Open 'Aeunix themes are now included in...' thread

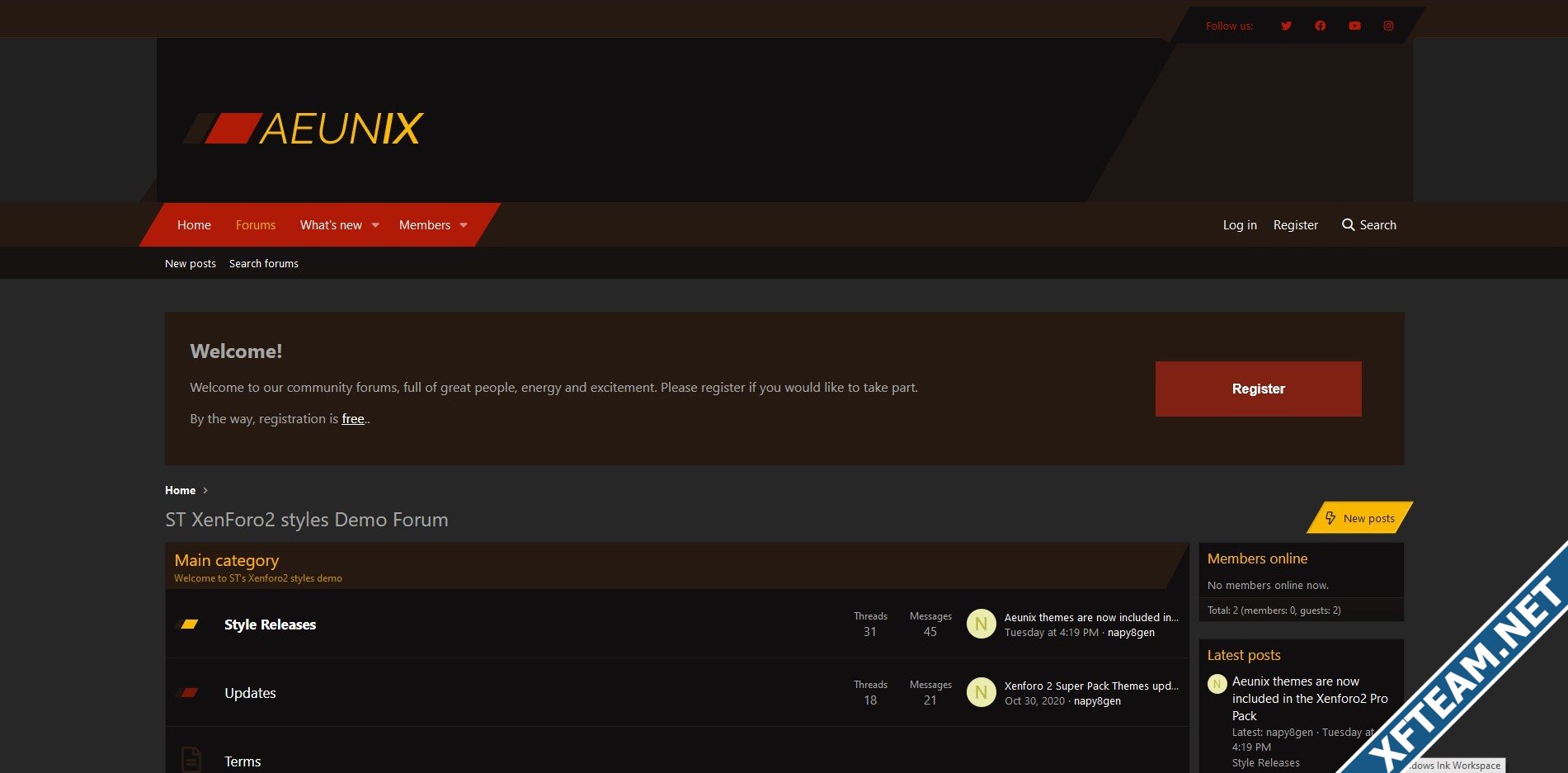pos(1091,617)
